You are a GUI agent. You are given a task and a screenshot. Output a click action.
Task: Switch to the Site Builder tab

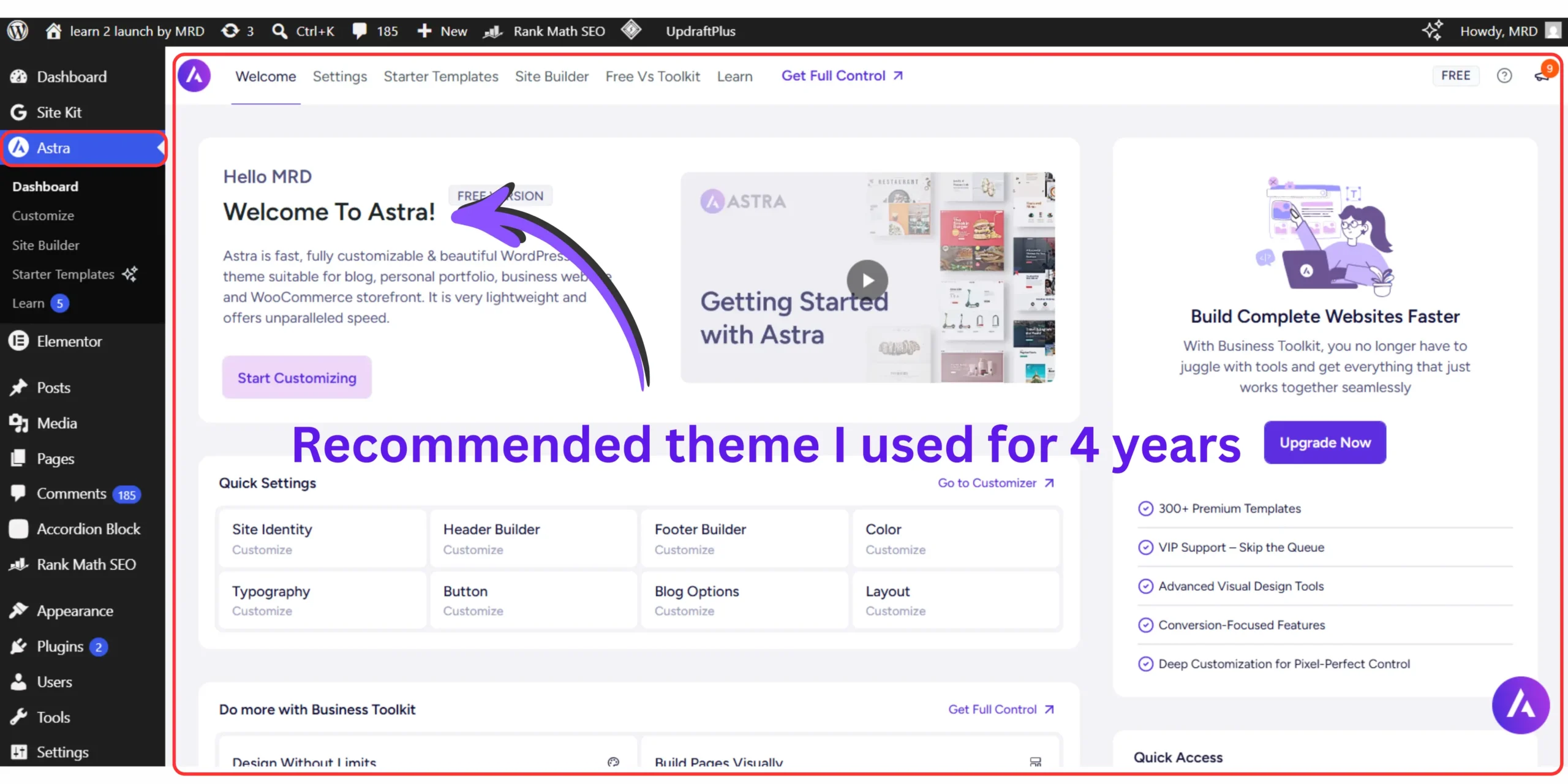(551, 77)
